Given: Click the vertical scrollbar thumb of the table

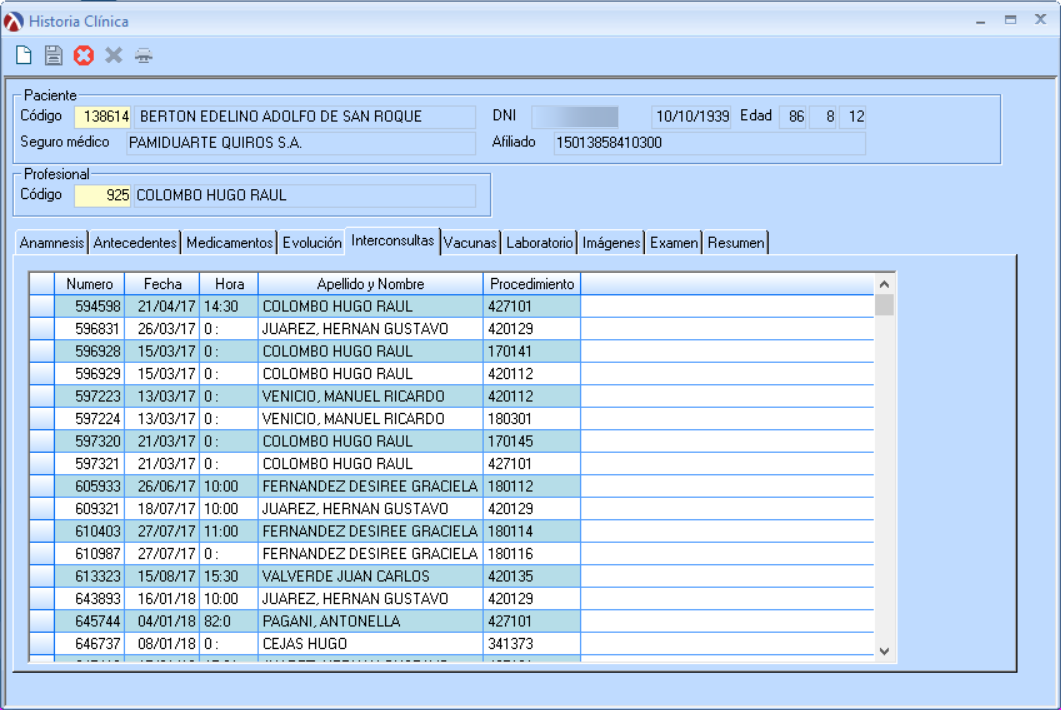Looking at the screenshot, I should coord(884,305).
